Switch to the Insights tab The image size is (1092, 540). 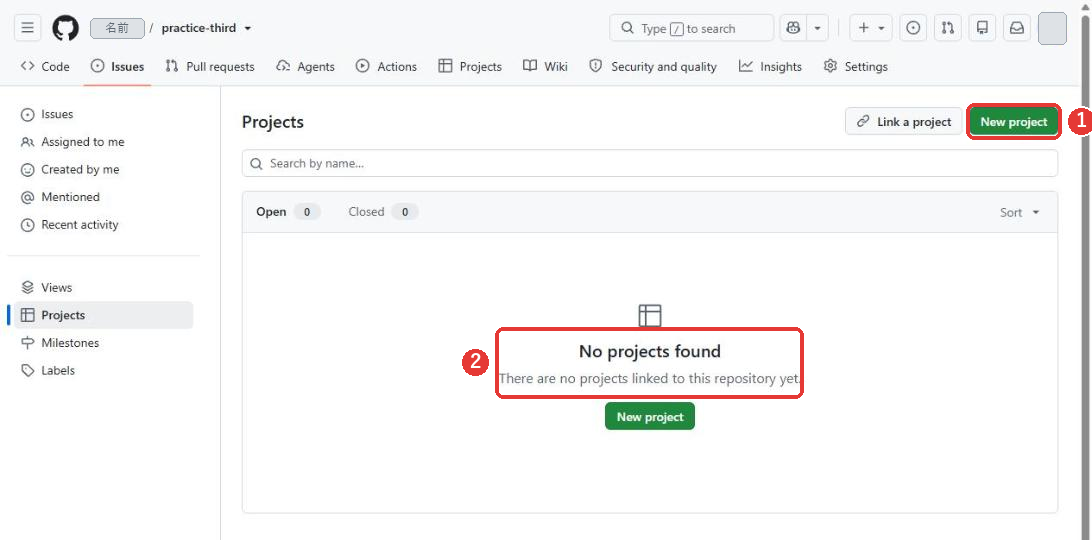coord(770,67)
